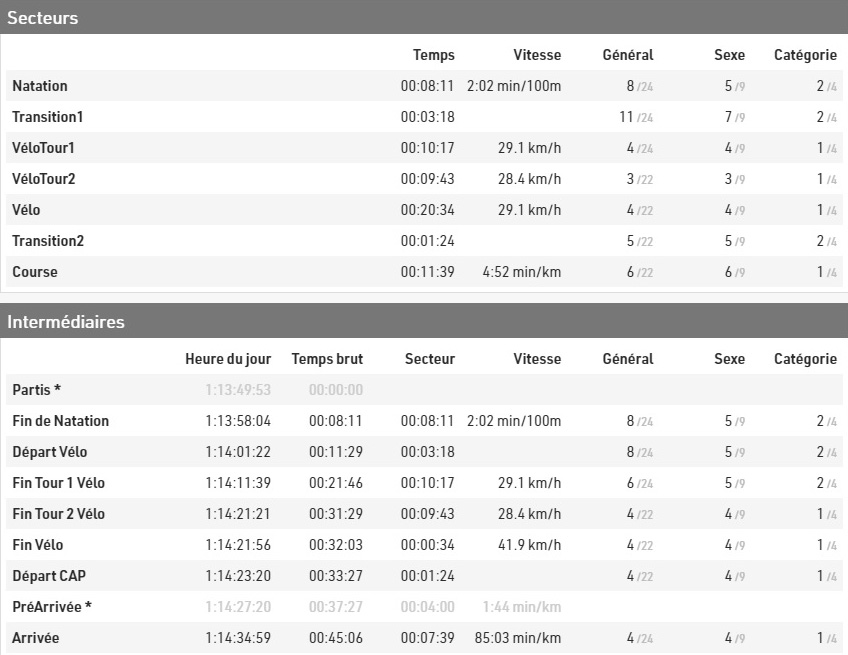
Task: Click the Arrivée row time 00:45:06
Action: click(x=335, y=638)
